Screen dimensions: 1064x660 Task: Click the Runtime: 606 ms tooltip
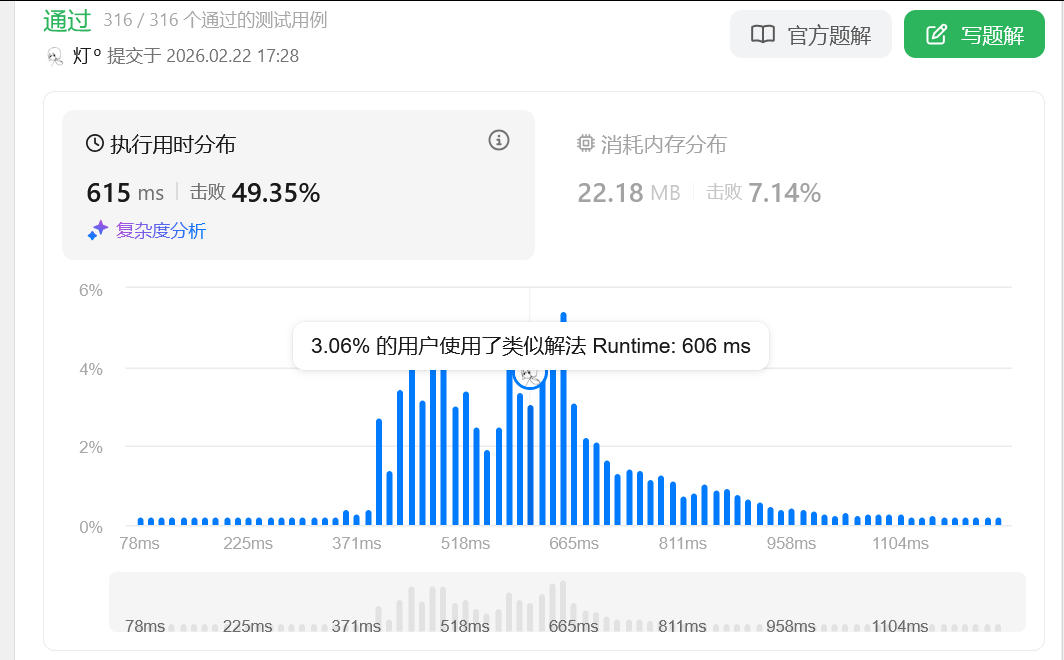point(530,346)
